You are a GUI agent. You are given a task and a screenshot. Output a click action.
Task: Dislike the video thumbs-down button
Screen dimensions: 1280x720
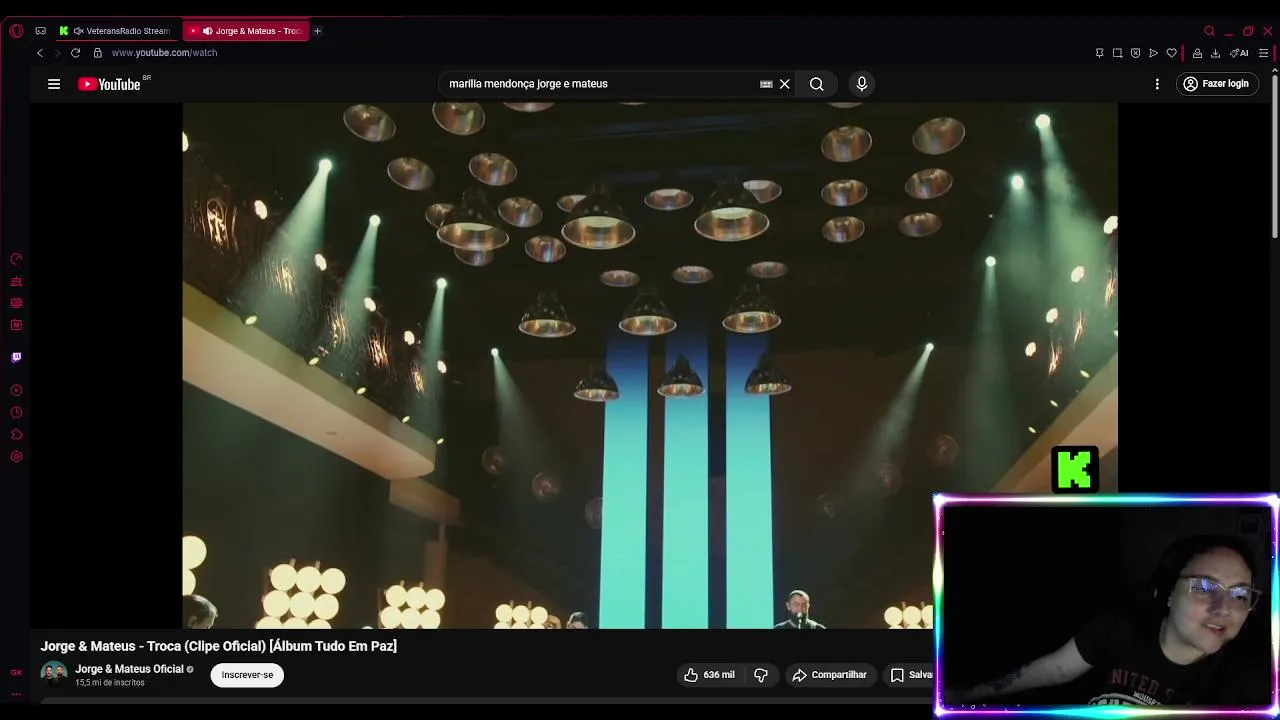pos(761,675)
